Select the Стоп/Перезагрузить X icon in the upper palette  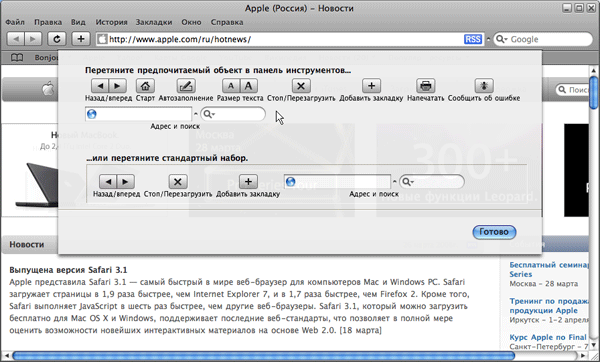click(301, 86)
